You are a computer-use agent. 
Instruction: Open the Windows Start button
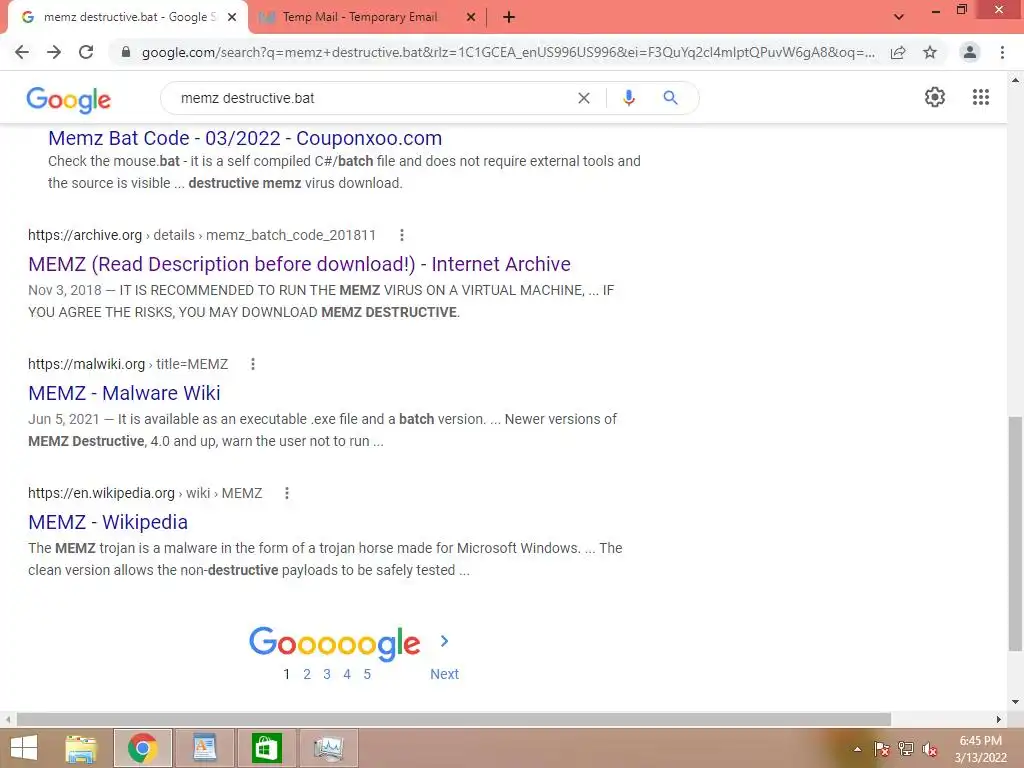24,748
